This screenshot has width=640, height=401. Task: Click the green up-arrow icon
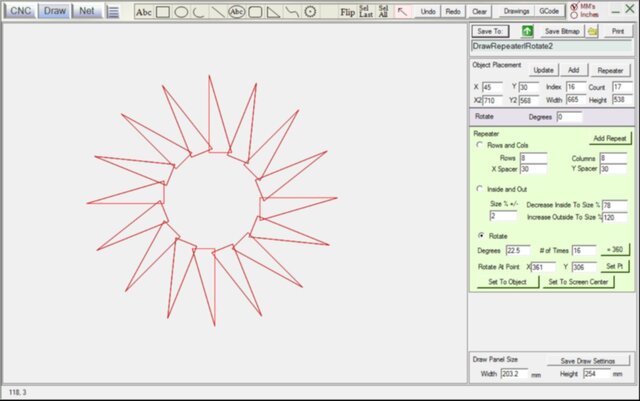pos(527,31)
